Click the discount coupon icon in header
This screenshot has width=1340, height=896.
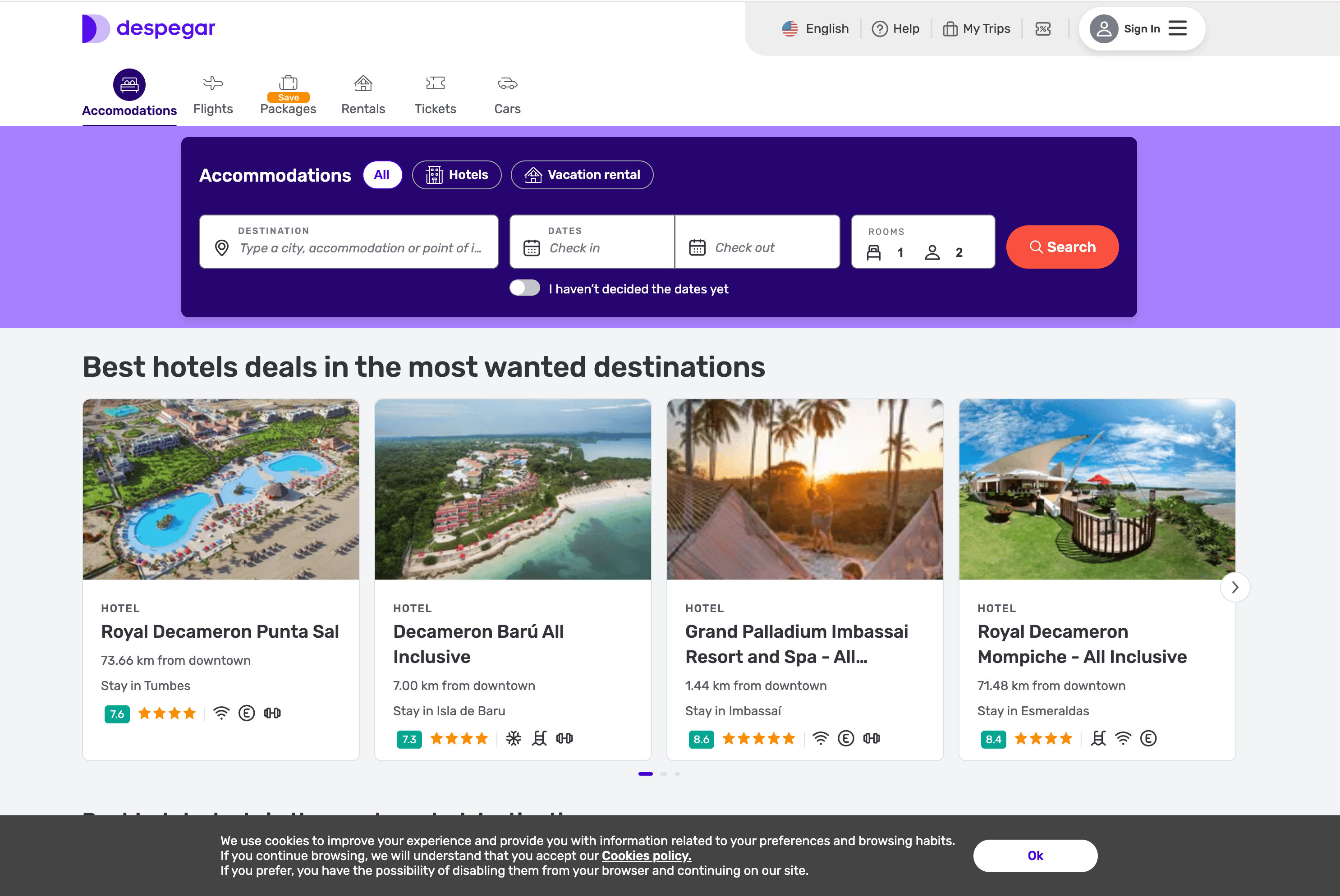[1043, 28]
